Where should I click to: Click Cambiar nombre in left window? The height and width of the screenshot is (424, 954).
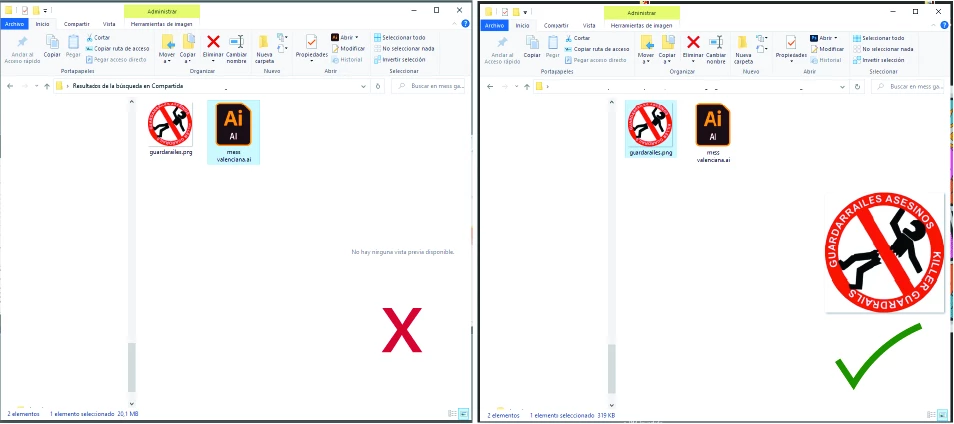click(237, 49)
